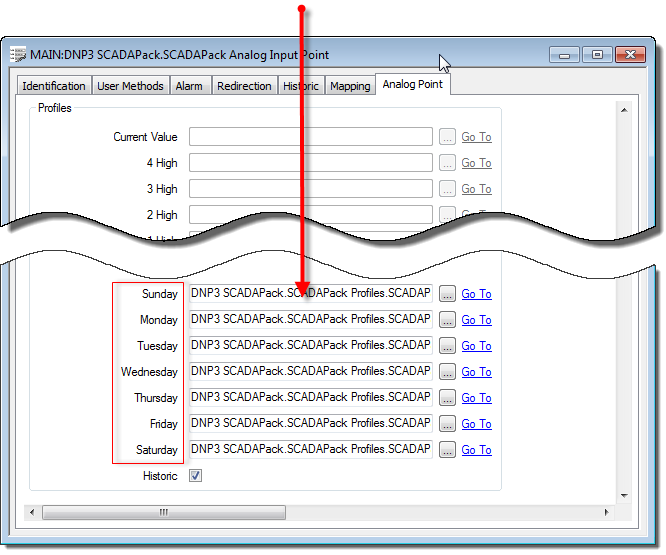Click Go To link for Saturday profile
This screenshot has width=666, height=555.
coord(476,450)
